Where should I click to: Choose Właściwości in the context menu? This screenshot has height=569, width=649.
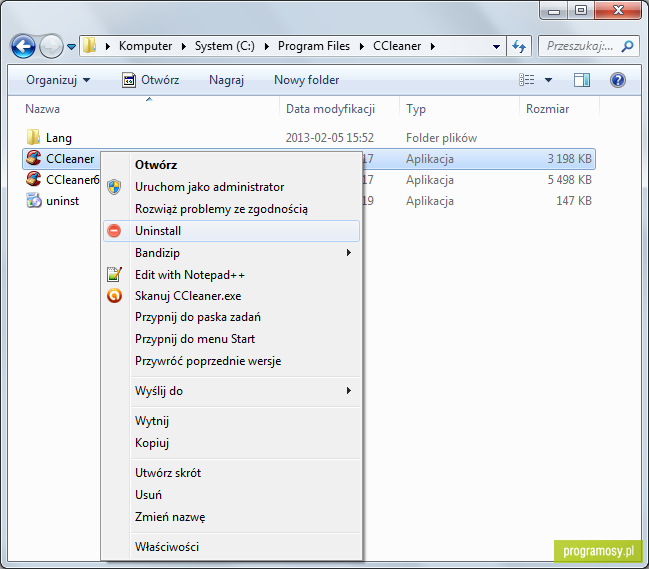click(x=231, y=547)
